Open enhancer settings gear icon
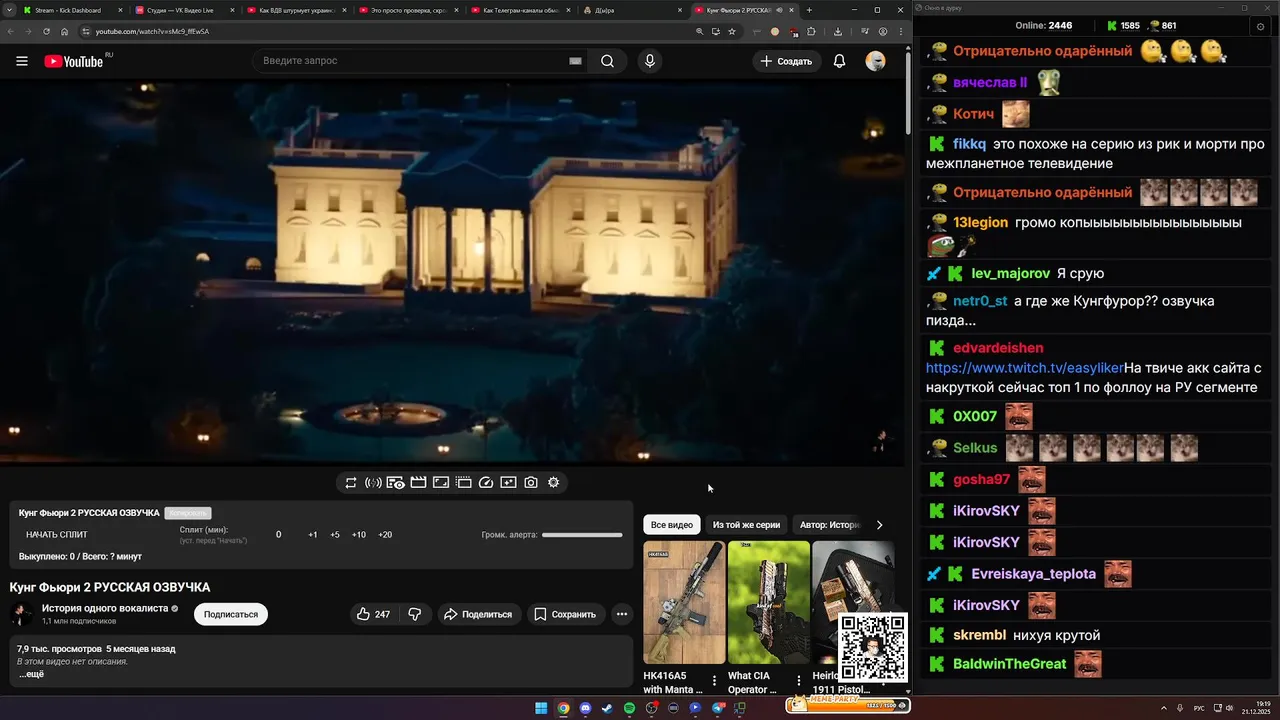 (554, 482)
